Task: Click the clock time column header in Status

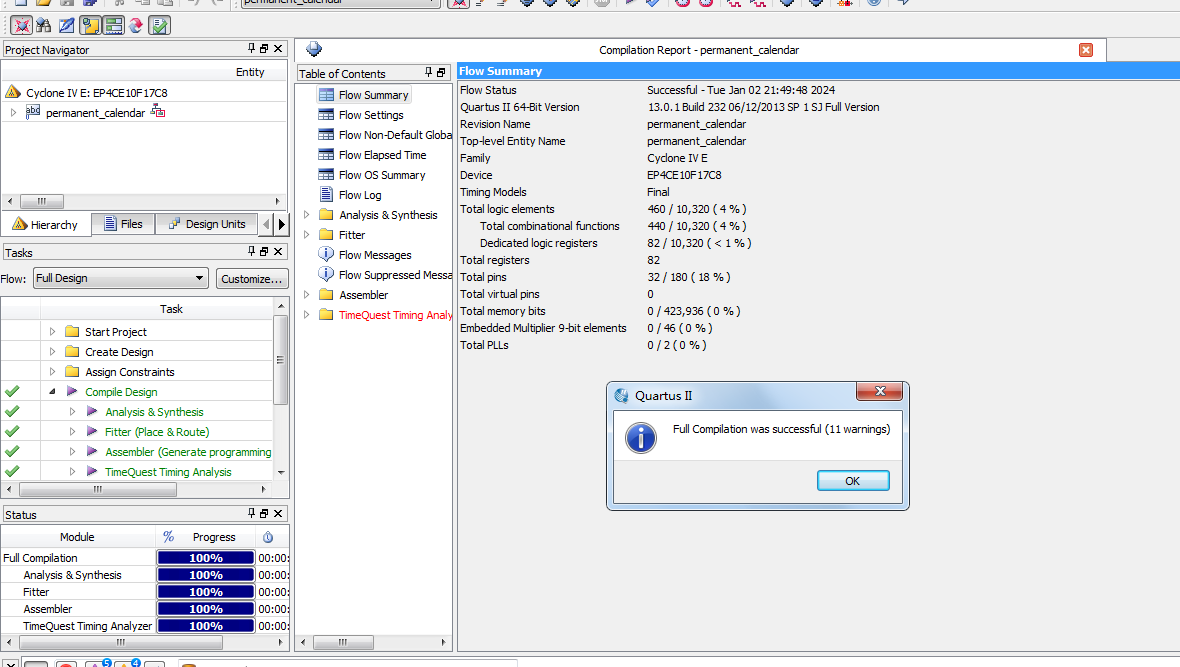Action: [268, 537]
